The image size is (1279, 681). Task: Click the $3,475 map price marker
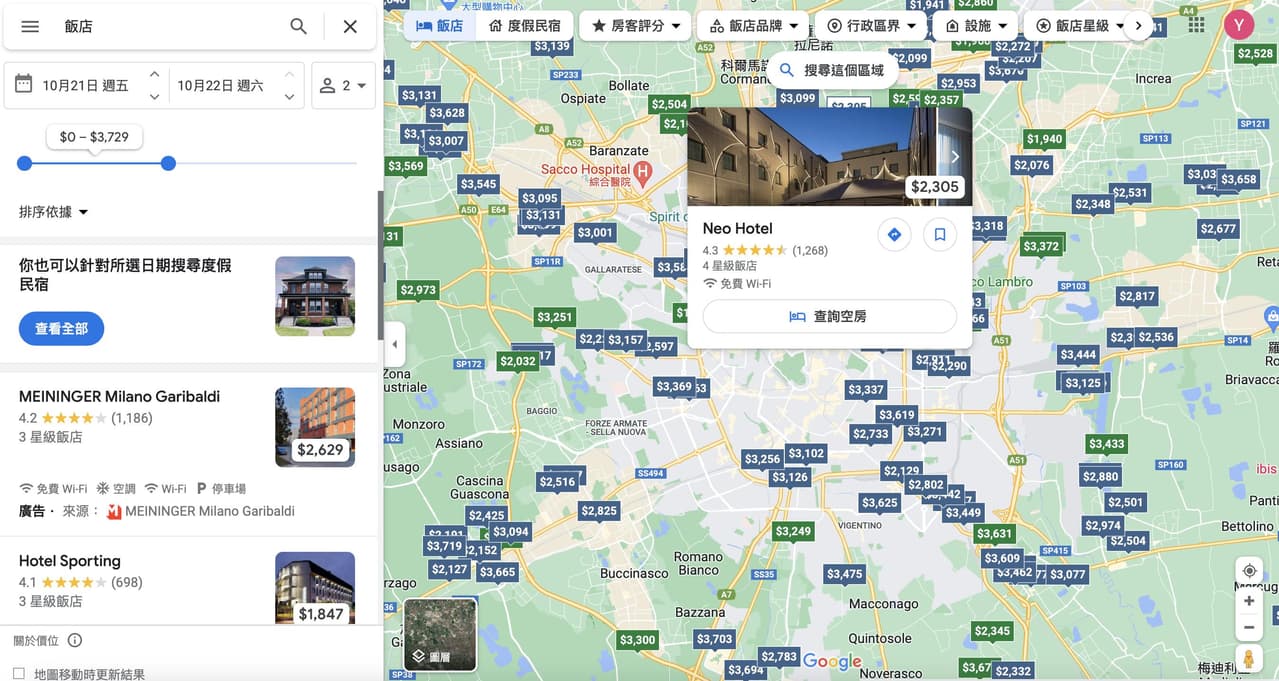point(844,574)
